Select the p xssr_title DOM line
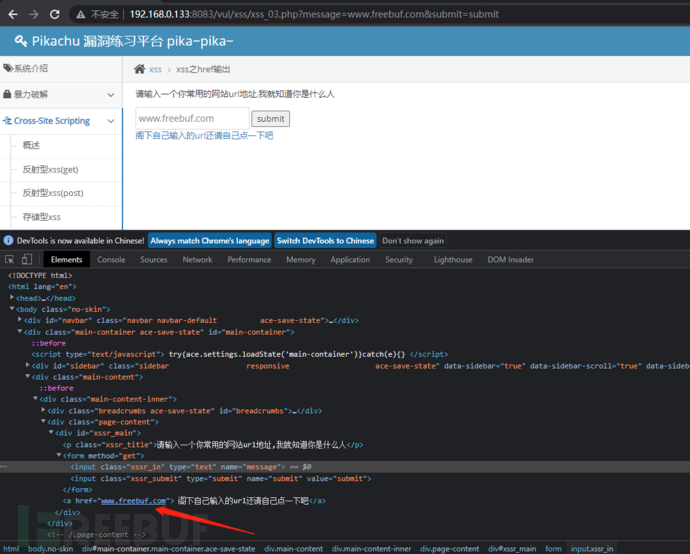Viewport: 690px width, 554px height. [x=213, y=445]
